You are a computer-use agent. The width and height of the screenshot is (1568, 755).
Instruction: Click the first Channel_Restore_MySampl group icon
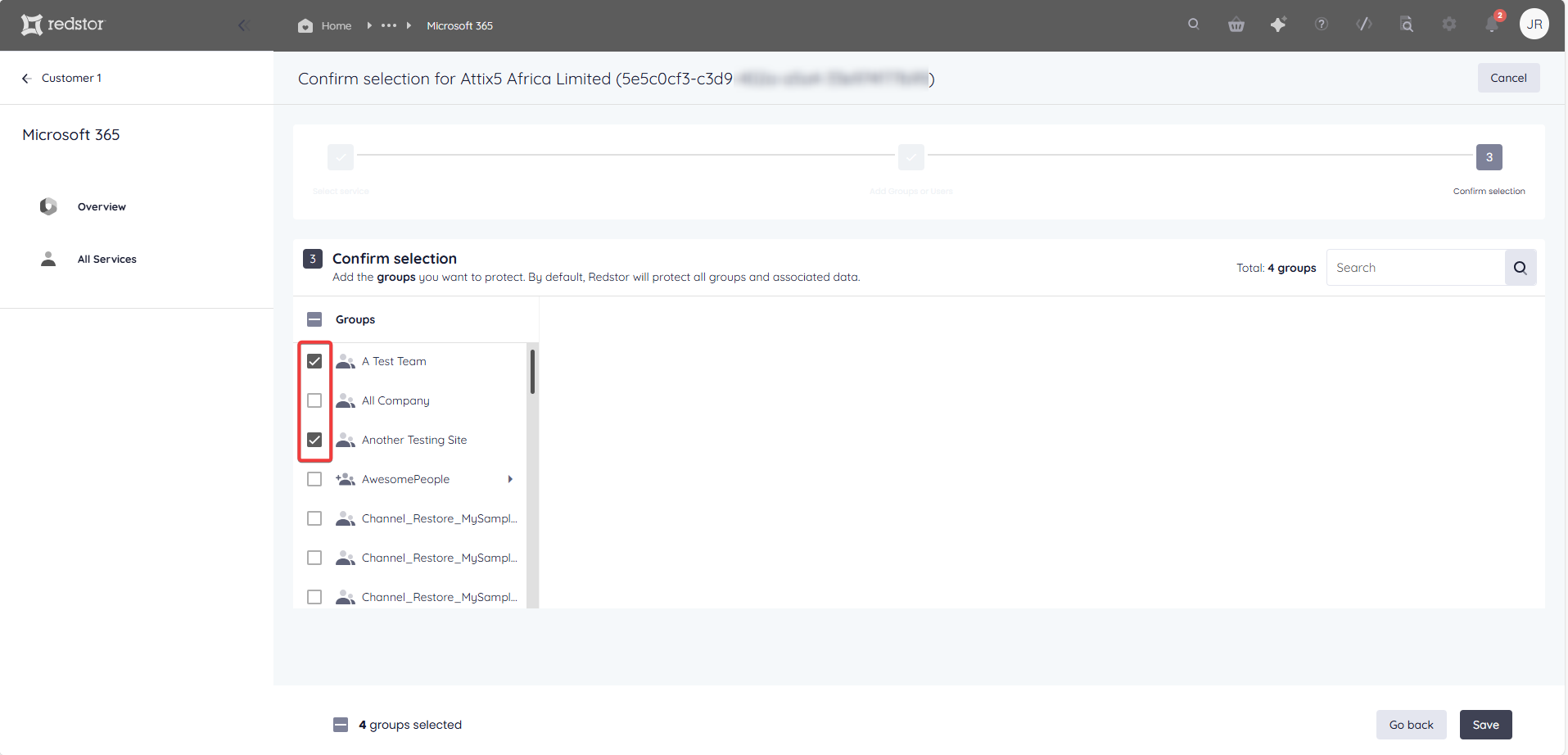346,518
